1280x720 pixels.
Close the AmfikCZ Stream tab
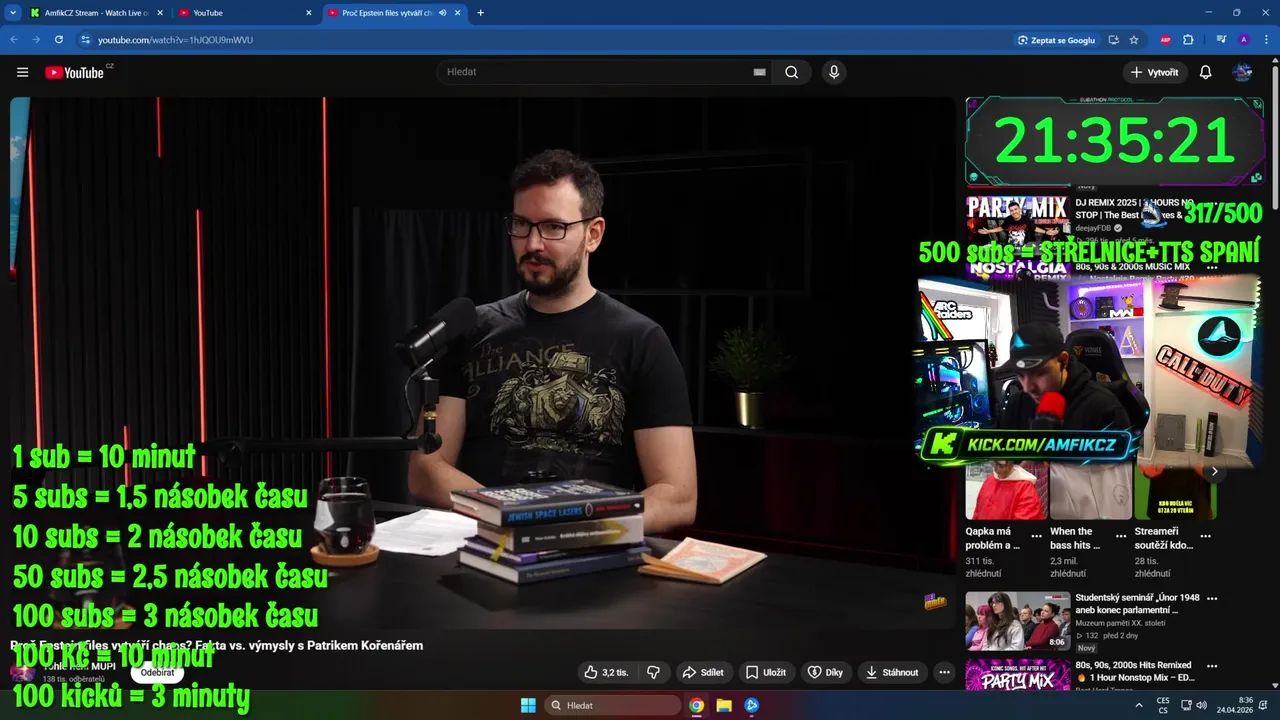coord(160,13)
